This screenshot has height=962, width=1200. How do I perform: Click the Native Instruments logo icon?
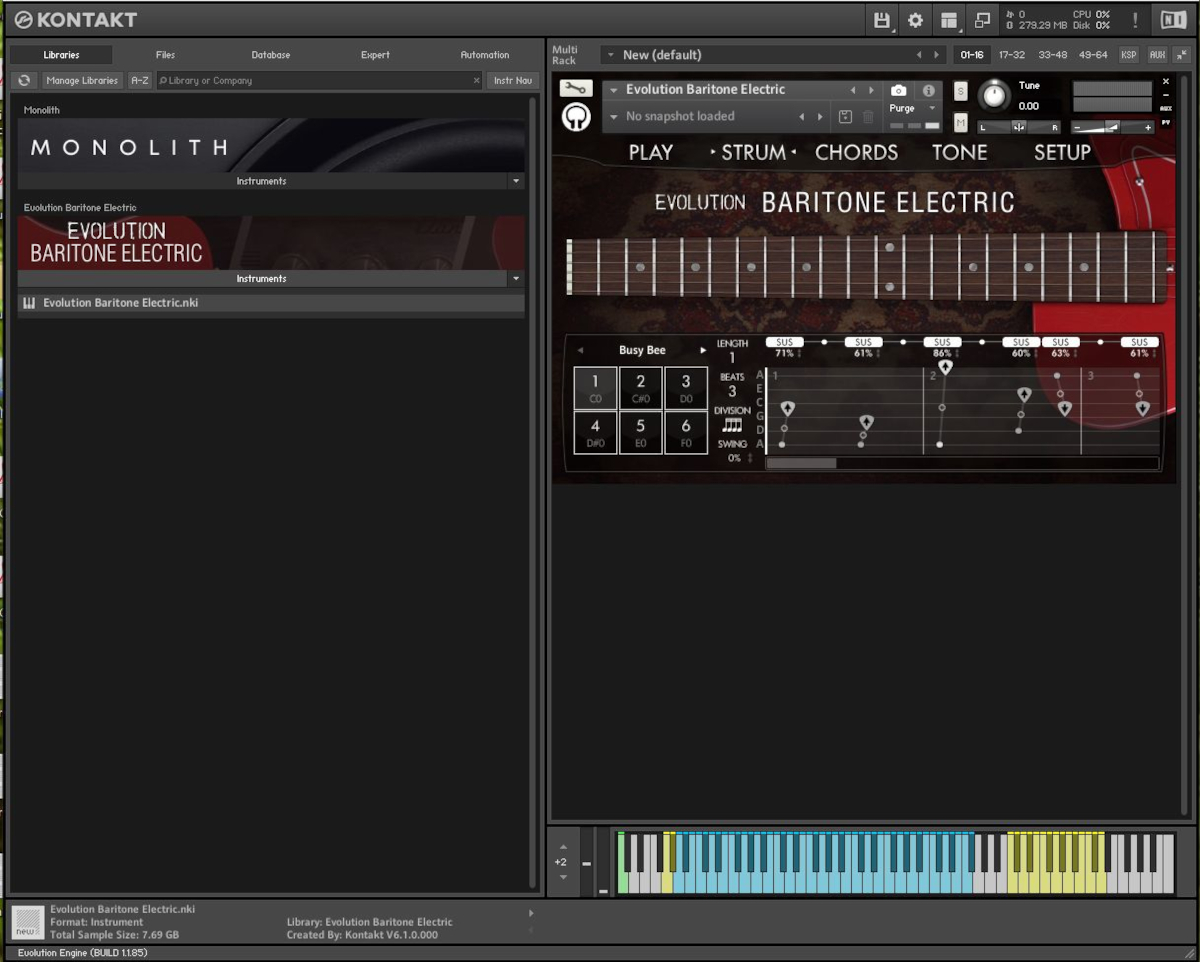click(x=1172, y=20)
